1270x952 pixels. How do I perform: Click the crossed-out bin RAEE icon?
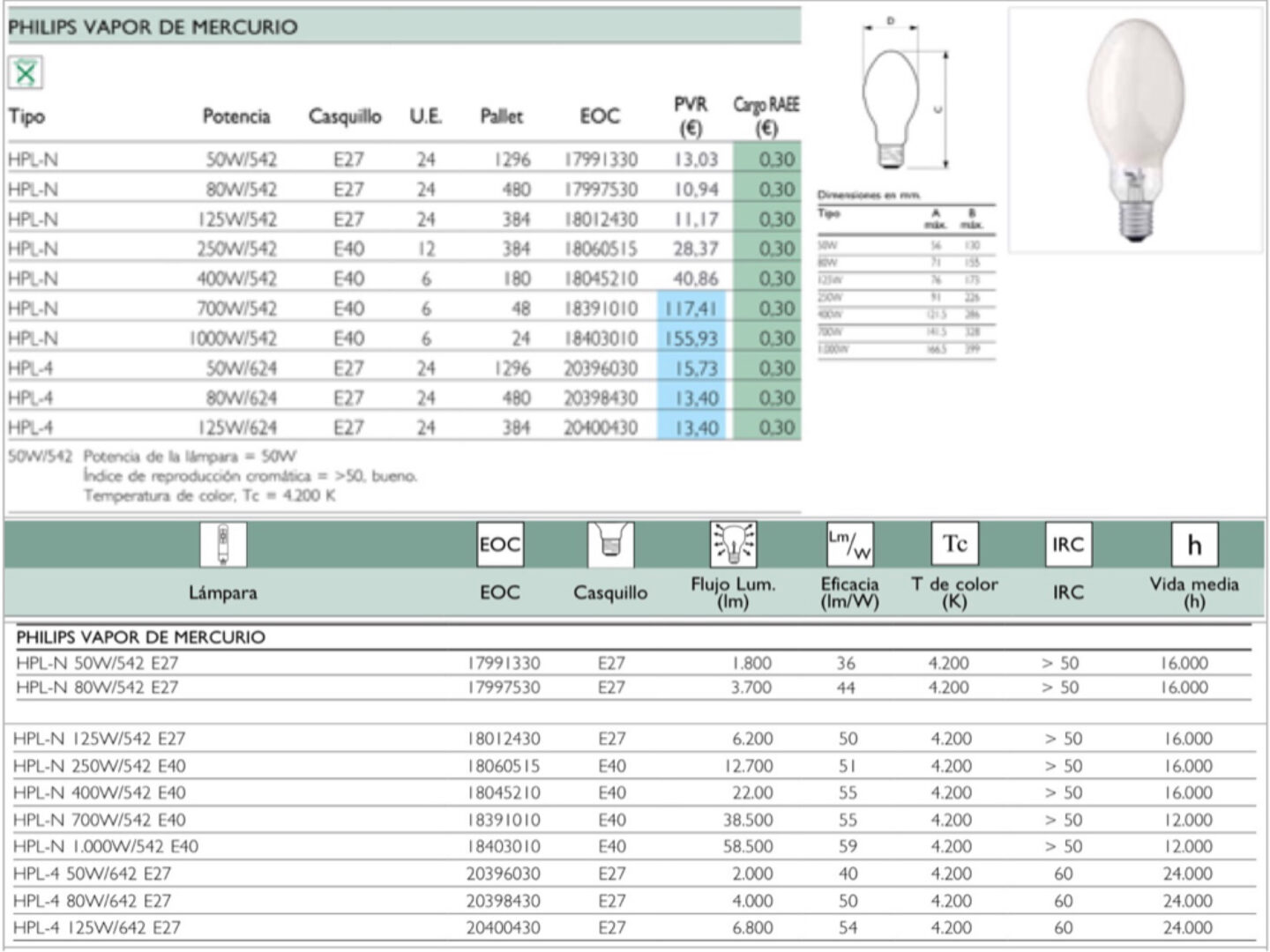[26, 72]
